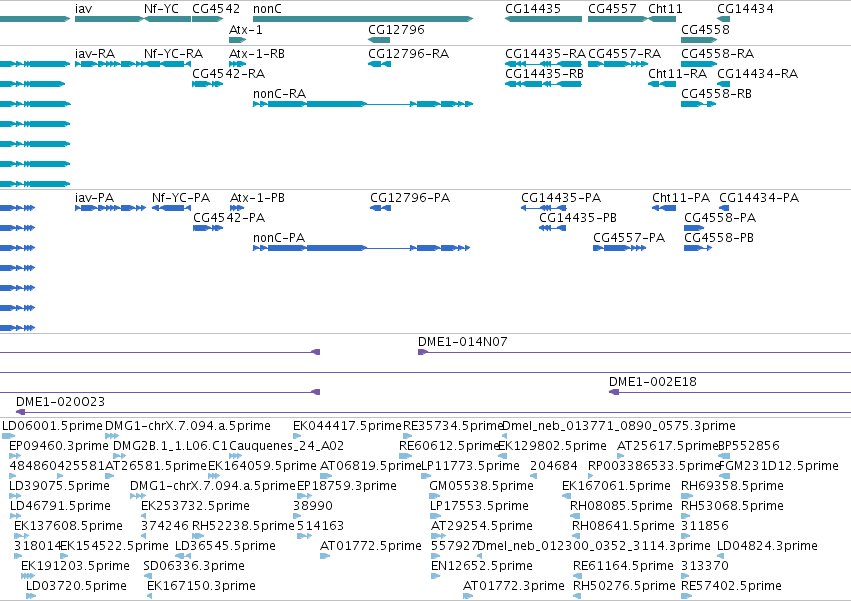Open the iav-RA transcript label
851x601 pixels.
(95, 54)
